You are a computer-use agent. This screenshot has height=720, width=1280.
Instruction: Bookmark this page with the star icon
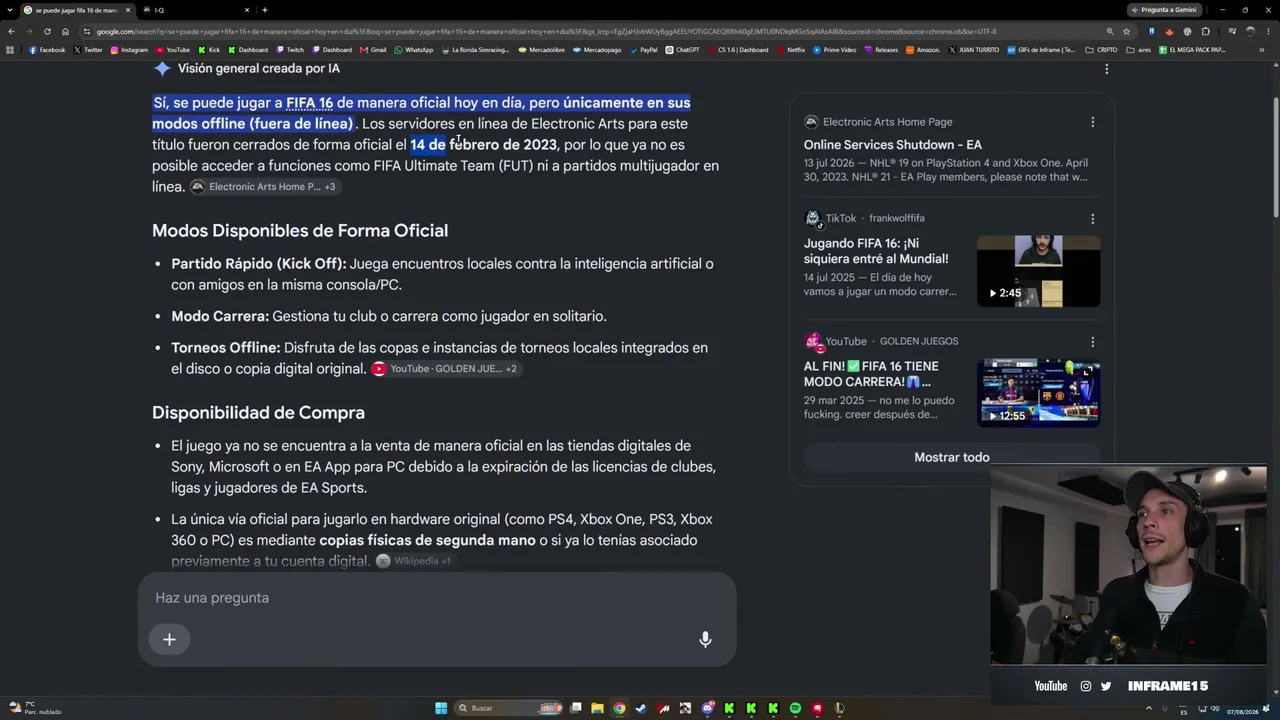(x=1126, y=31)
